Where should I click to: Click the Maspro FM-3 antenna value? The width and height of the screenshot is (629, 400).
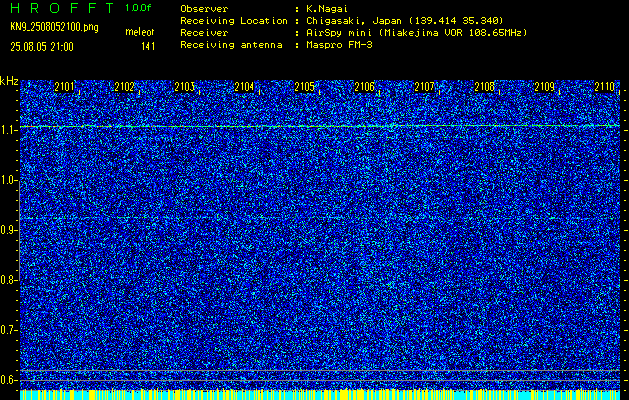pos(339,45)
